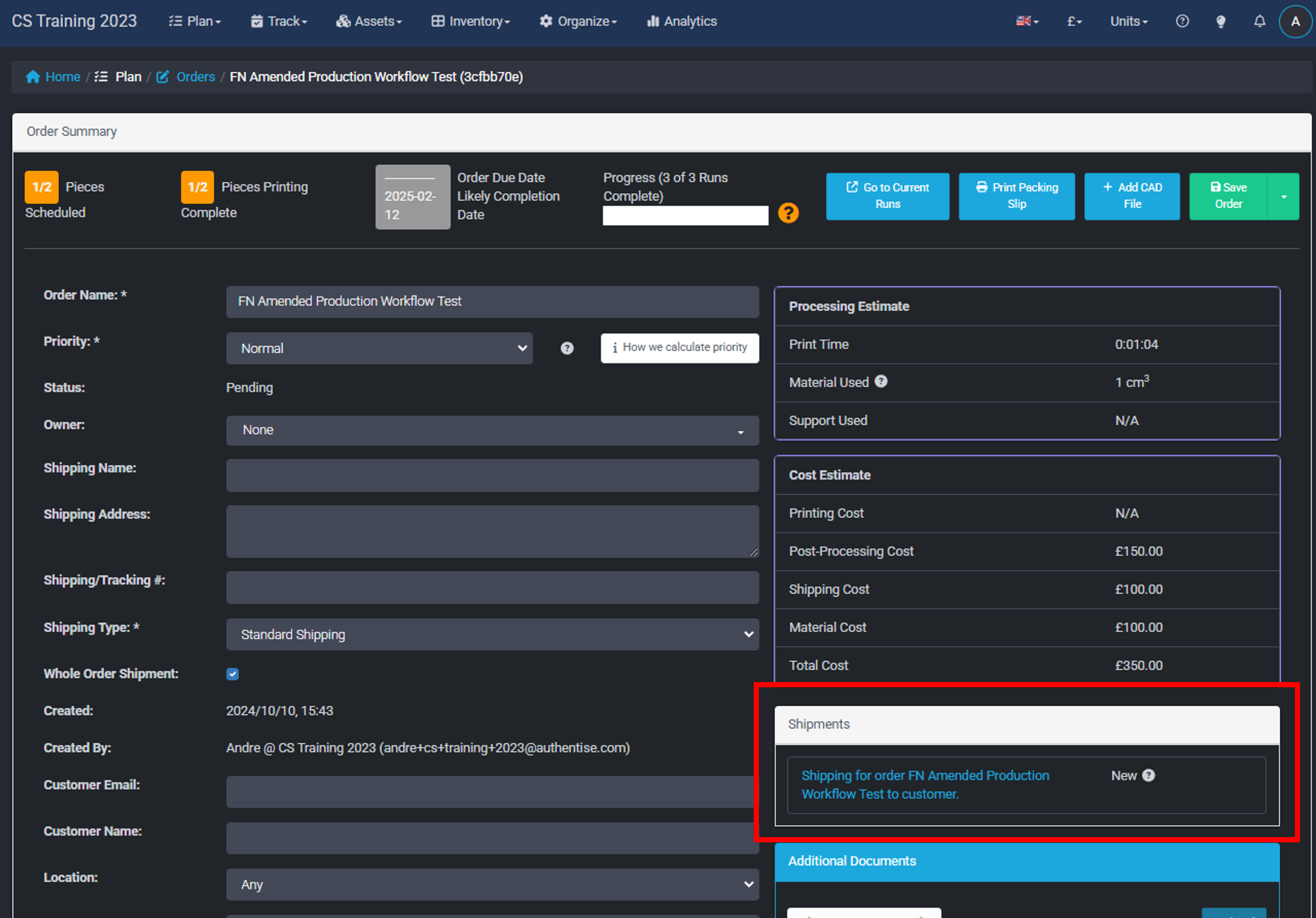Open the Analytics menu item
This screenshot has width=1316, height=918.
(x=682, y=21)
